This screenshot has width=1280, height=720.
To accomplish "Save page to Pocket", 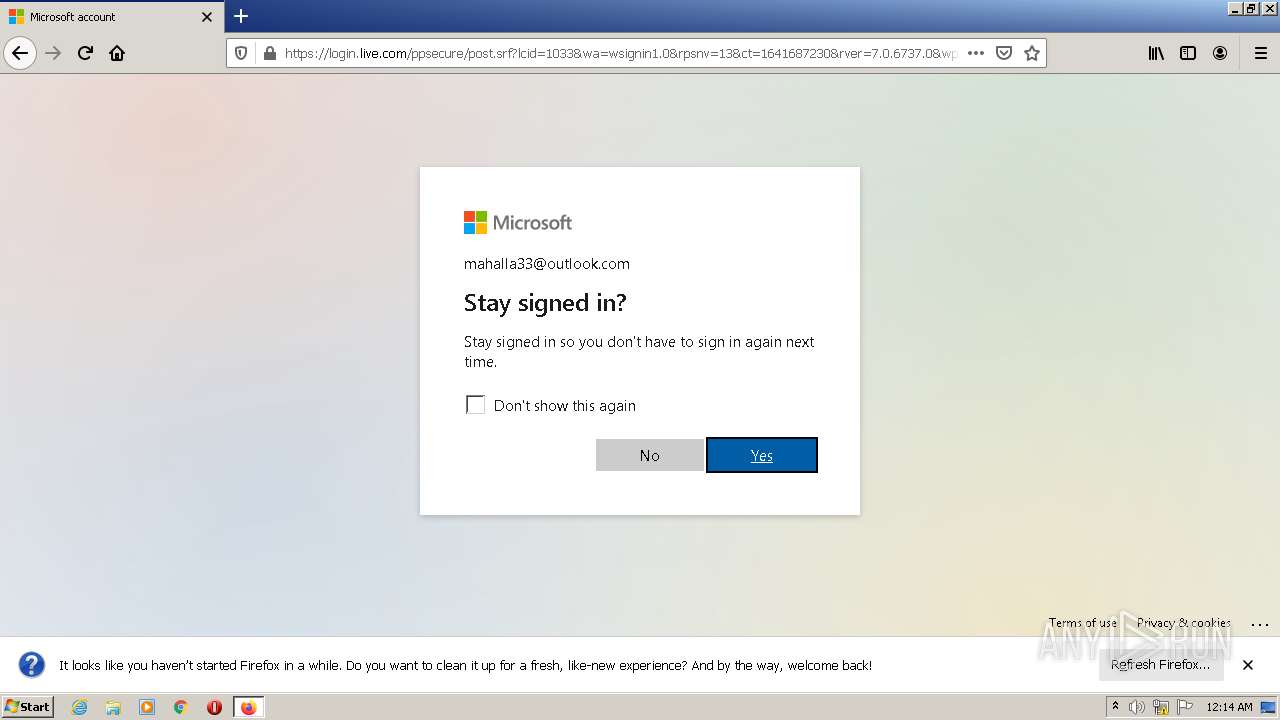I will (x=1004, y=53).
